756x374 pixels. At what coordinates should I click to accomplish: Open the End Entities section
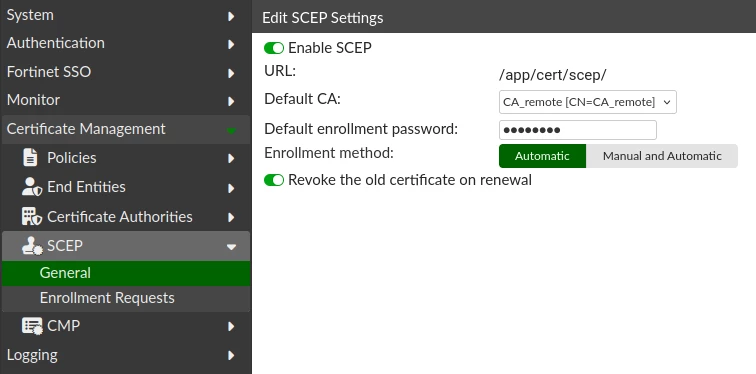point(126,187)
